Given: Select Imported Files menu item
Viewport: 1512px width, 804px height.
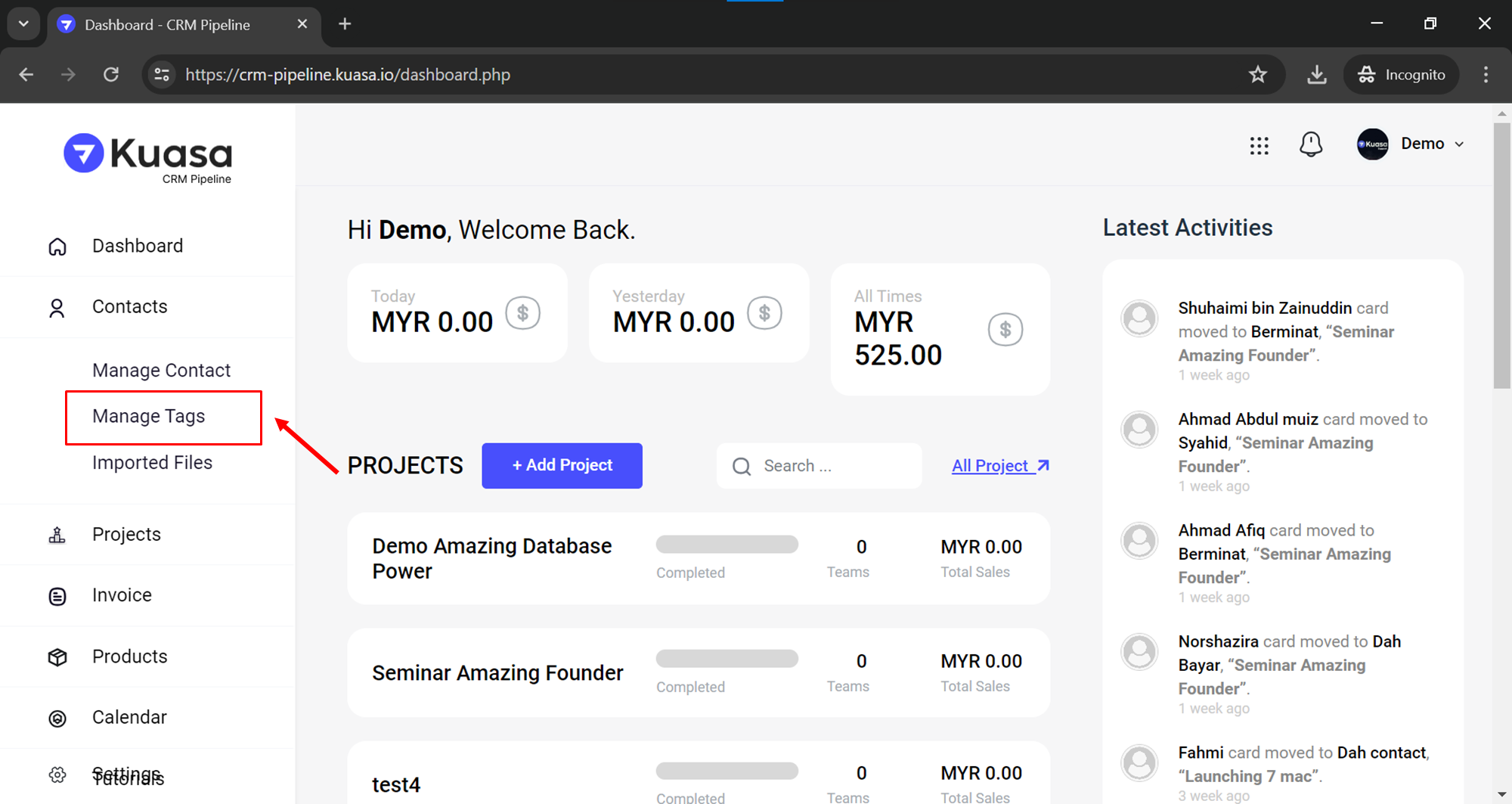Looking at the screenshot, I should point(152,463).
